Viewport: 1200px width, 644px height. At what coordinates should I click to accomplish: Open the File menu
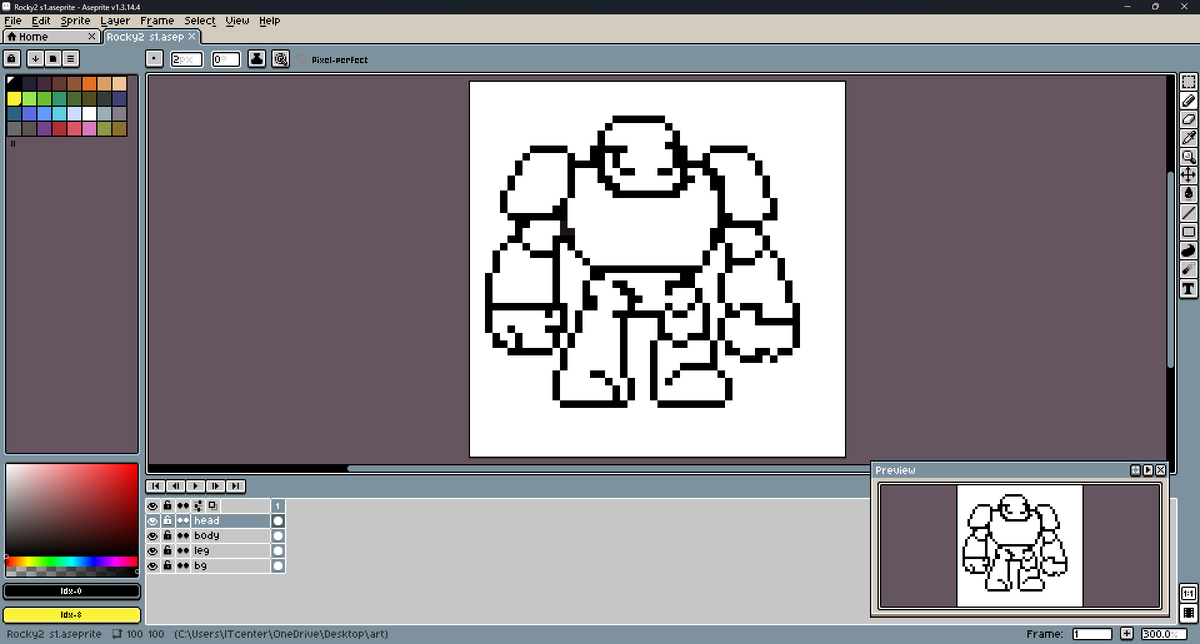click(x=13, y=20)
